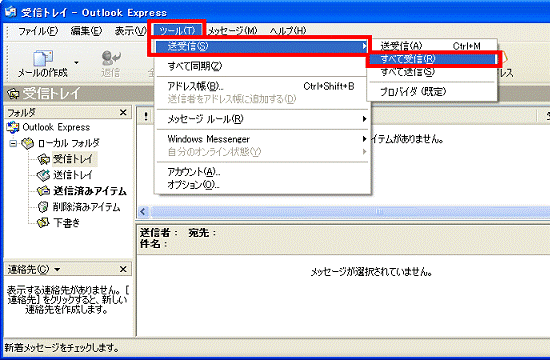Viewport: 550px width, 360px height.
Task: Choose すべて送信(S) submenu entry
Action: (432, 72)
